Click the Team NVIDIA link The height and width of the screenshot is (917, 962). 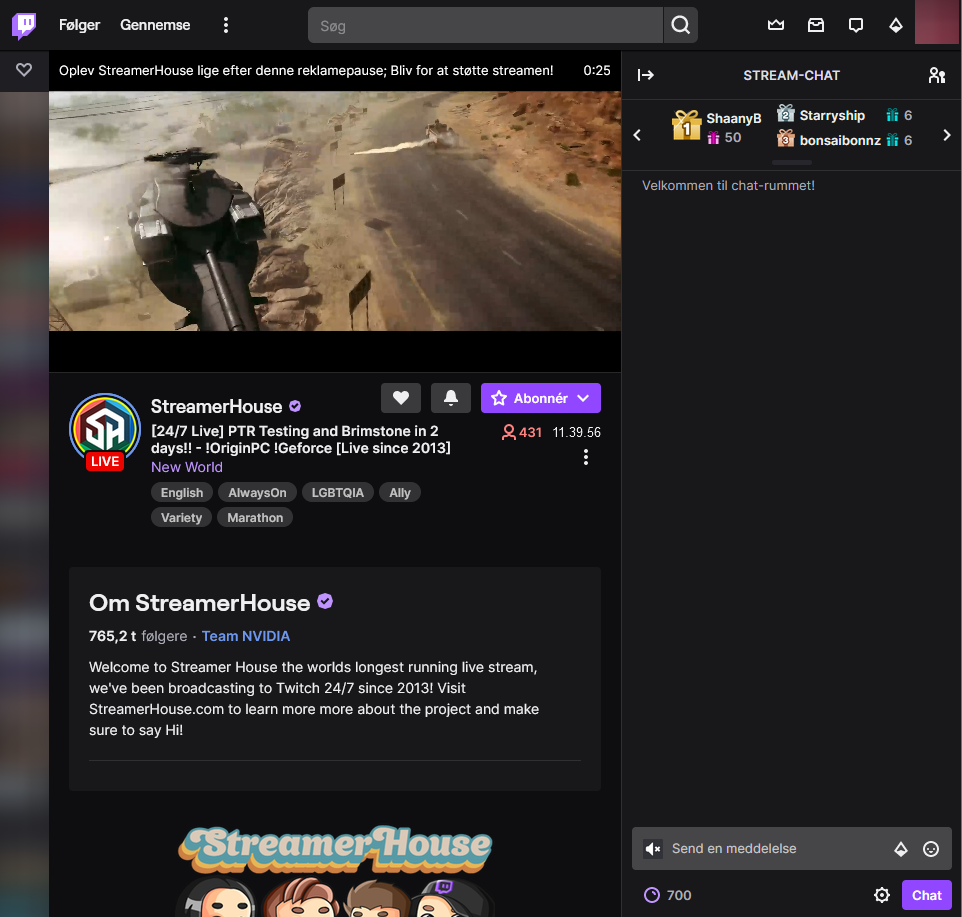pyautogui.click(x=246, y=636)
